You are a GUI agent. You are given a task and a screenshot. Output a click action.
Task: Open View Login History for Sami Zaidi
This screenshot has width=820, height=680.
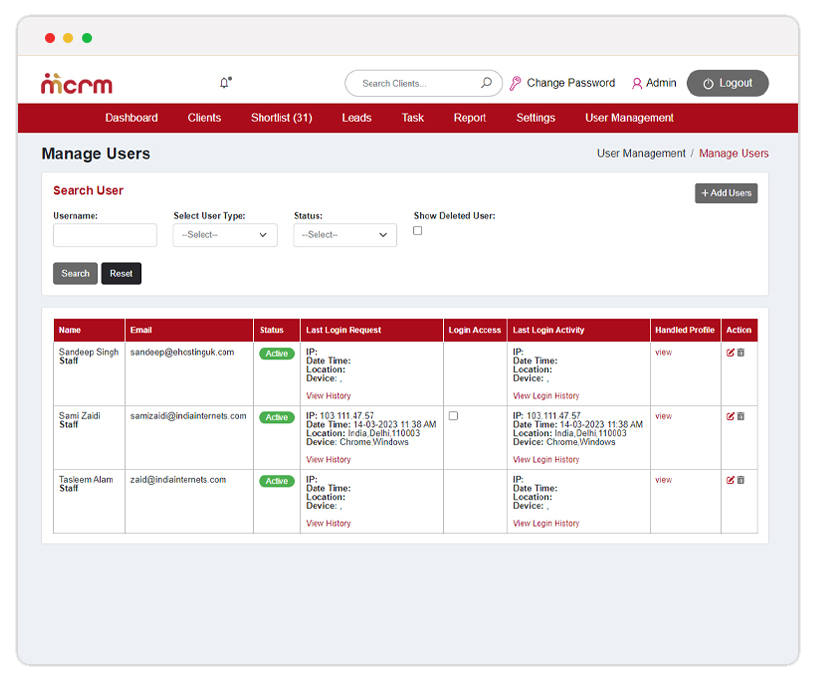click(546, 460)
